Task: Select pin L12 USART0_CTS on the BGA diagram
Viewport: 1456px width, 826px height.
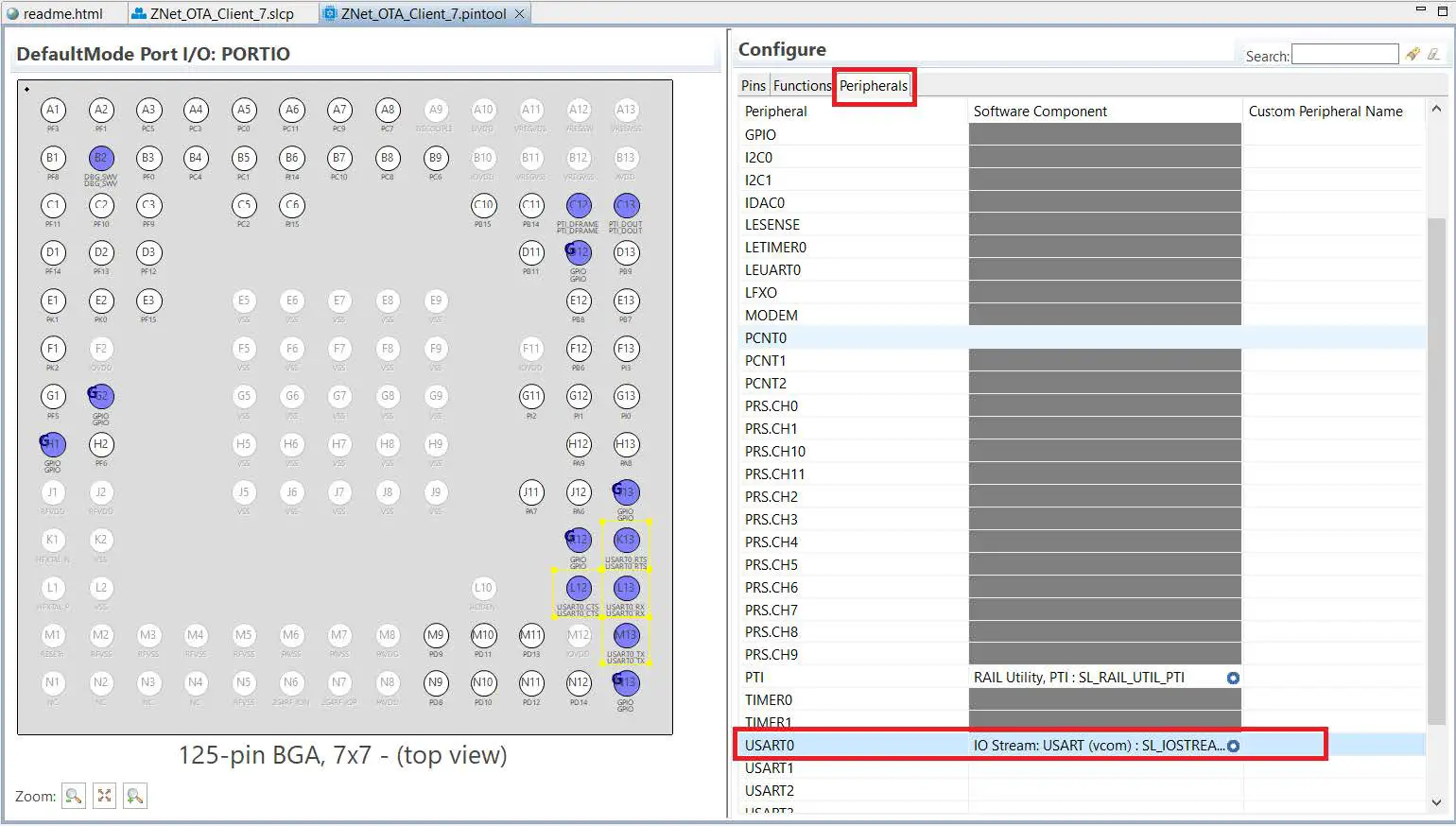Action: point(579,588)
